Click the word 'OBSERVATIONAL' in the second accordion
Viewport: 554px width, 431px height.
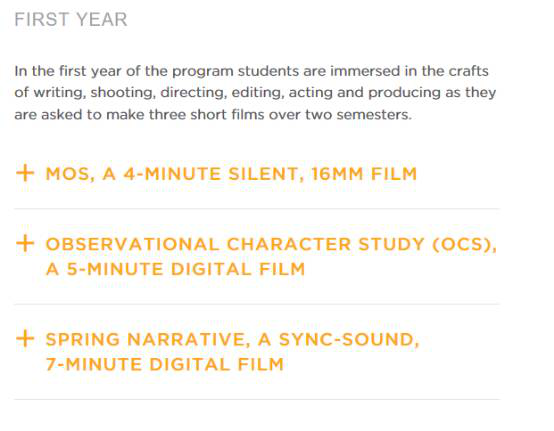click(132, 244)
